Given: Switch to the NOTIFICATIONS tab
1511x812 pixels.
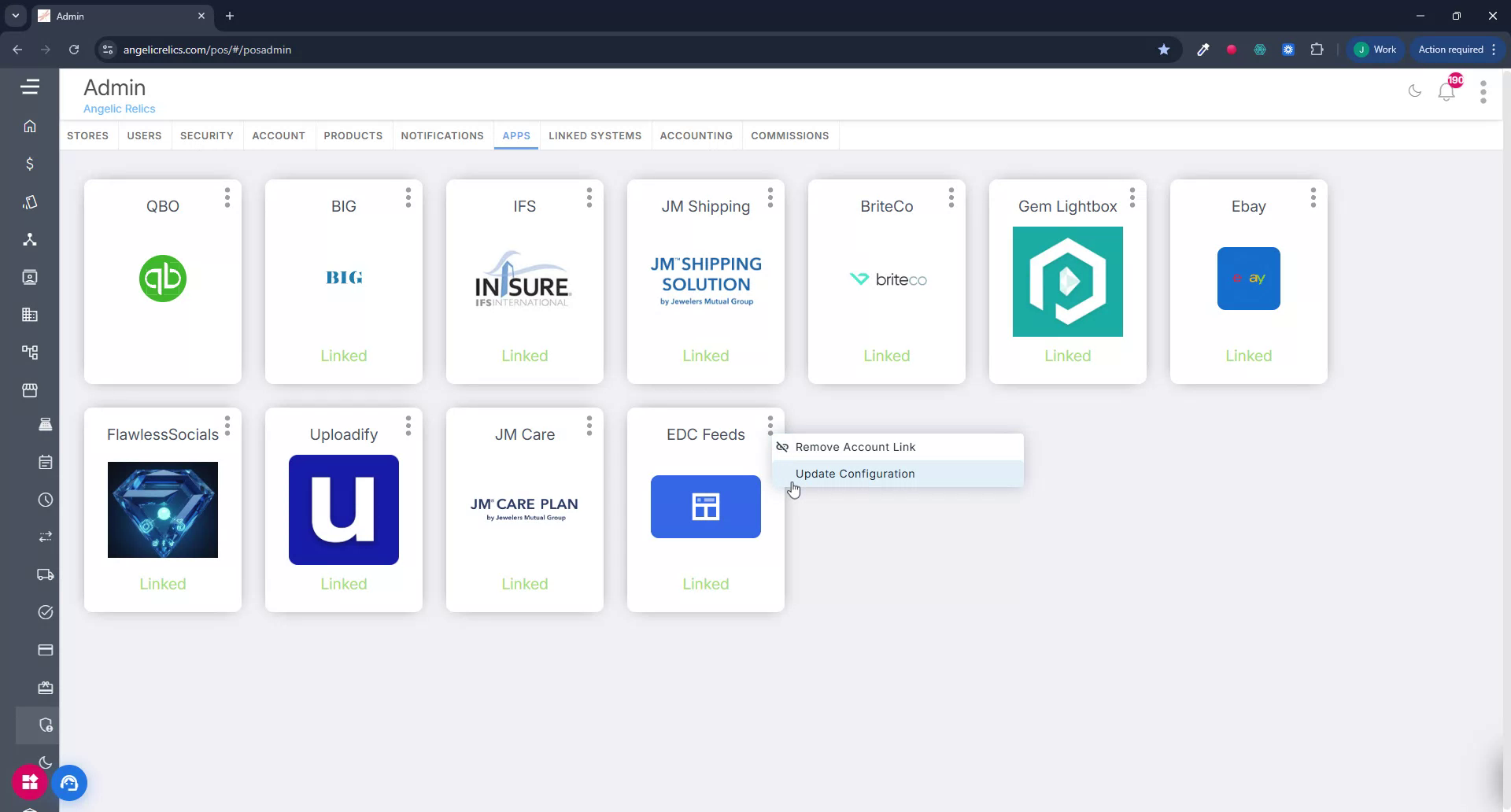Looking at the screenshot, I should 442,135.
